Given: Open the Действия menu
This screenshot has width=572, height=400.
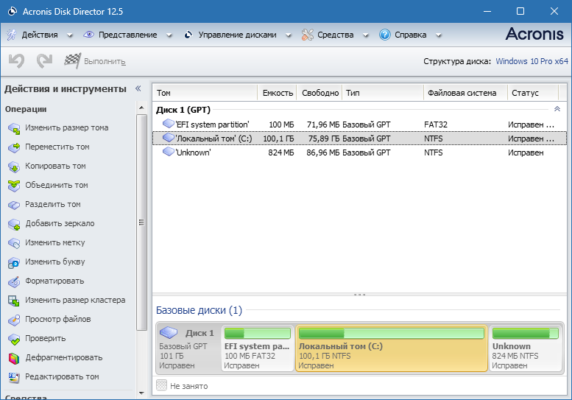Looking at the screenshot, I should pos(40,35).
